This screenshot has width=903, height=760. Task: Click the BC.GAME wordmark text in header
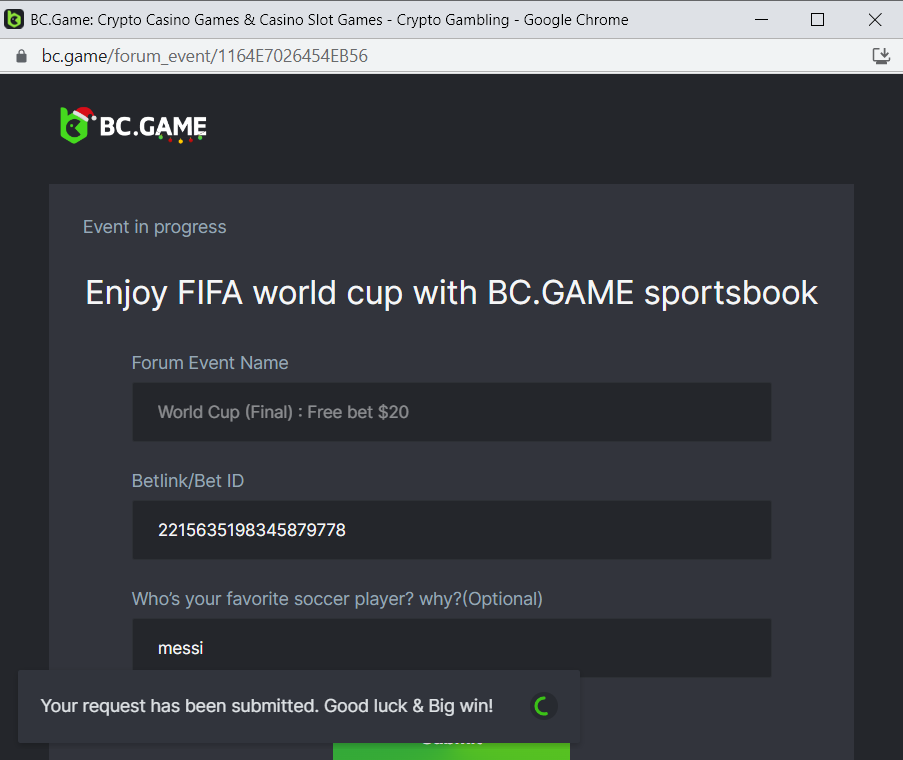153,127
